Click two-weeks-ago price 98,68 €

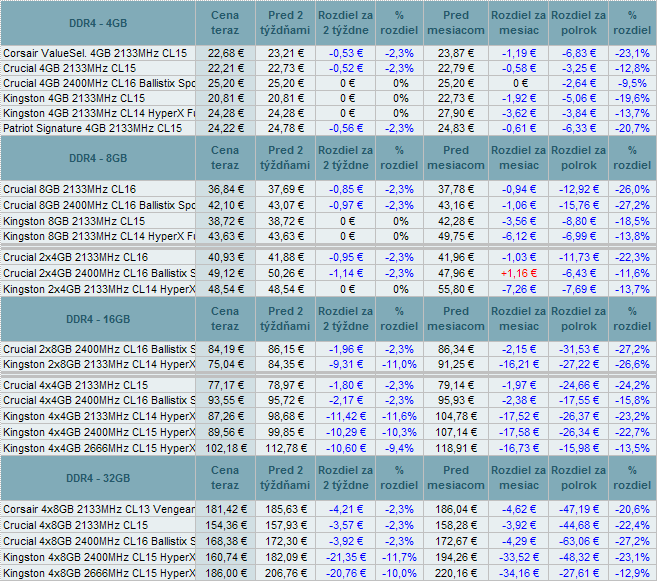tap(285, 416)
